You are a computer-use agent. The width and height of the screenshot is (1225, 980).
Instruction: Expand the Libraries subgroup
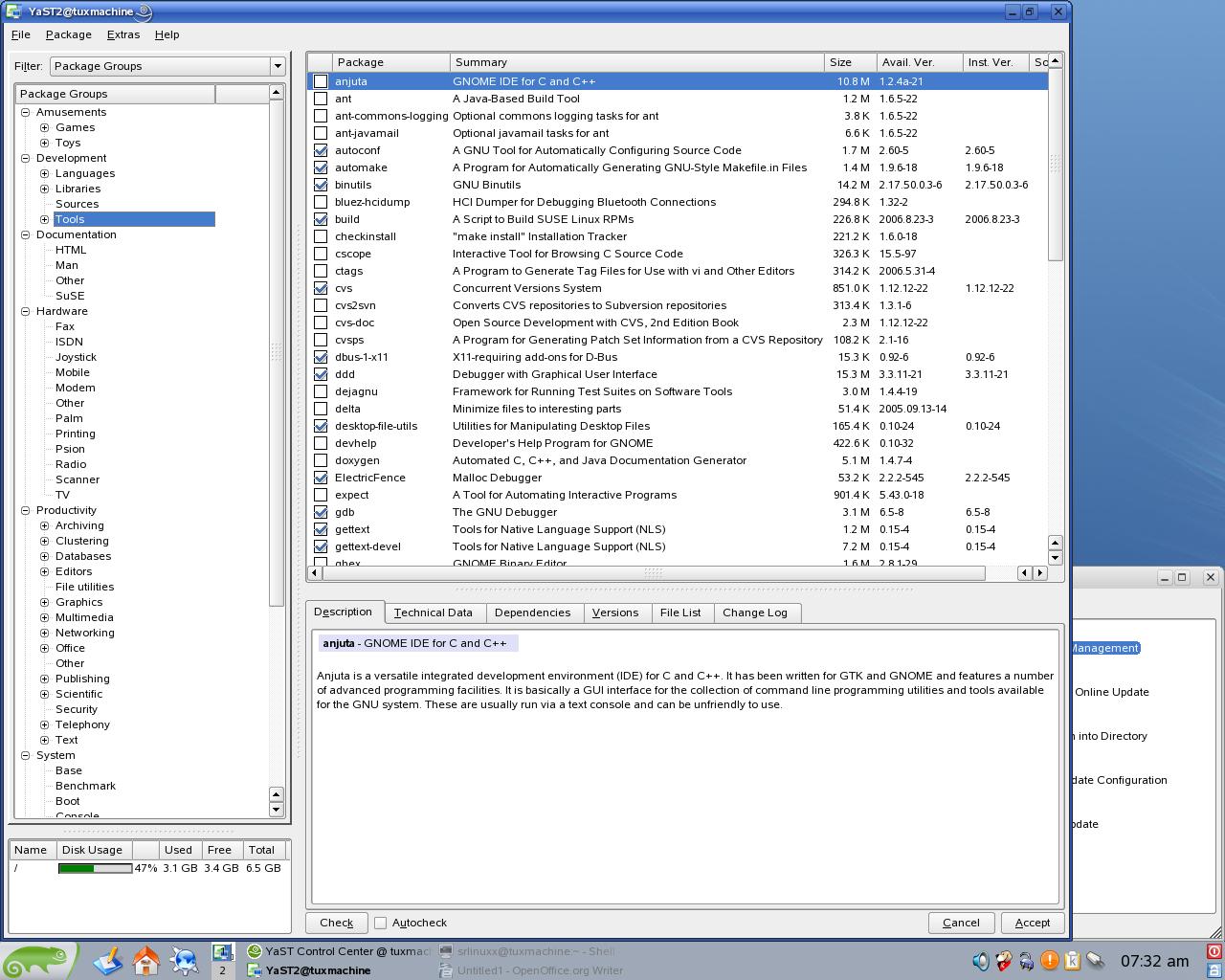(x=44, y=189)
